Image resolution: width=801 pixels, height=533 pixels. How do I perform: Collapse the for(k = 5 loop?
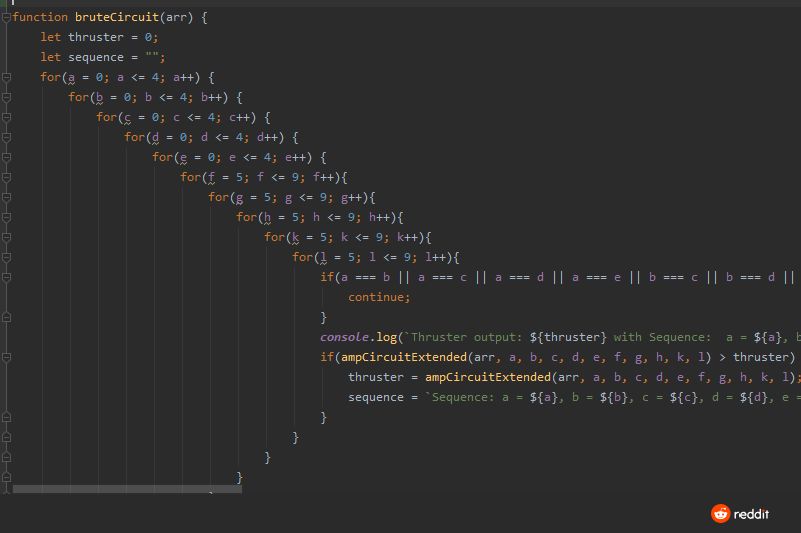[6, 238]
